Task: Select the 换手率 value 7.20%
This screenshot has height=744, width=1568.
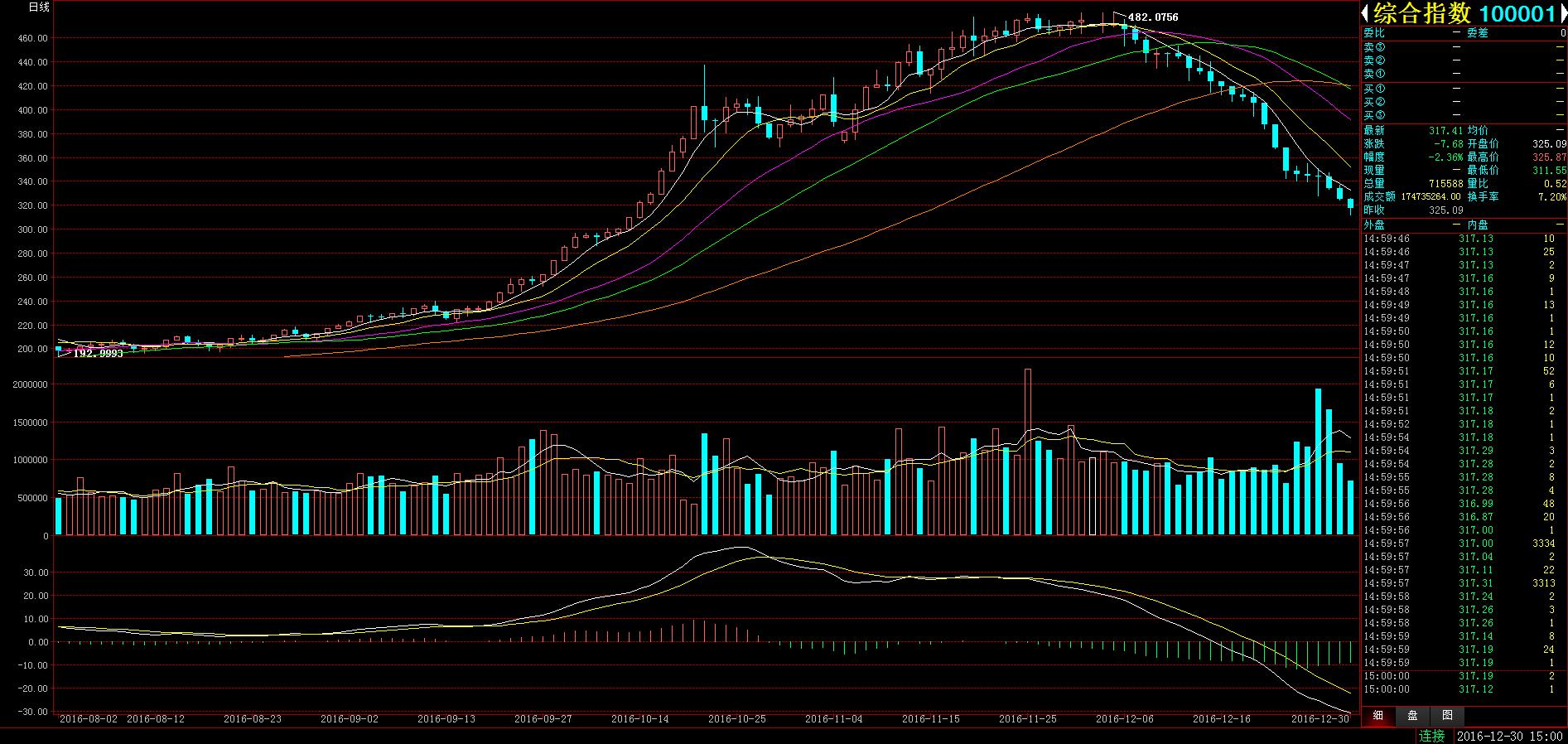Action: pos(1553,197)
